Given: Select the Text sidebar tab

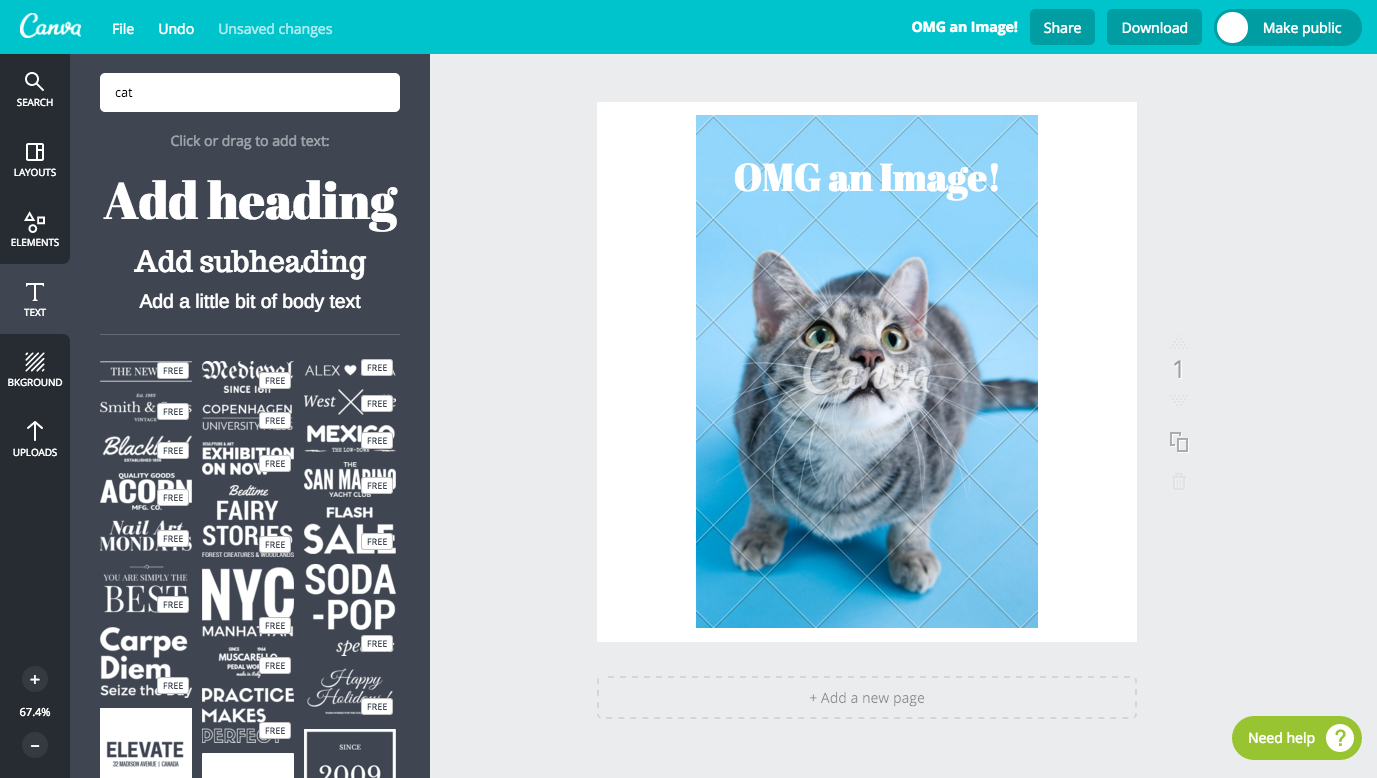Looking at the screenshot, I should (x=35, y=299).
